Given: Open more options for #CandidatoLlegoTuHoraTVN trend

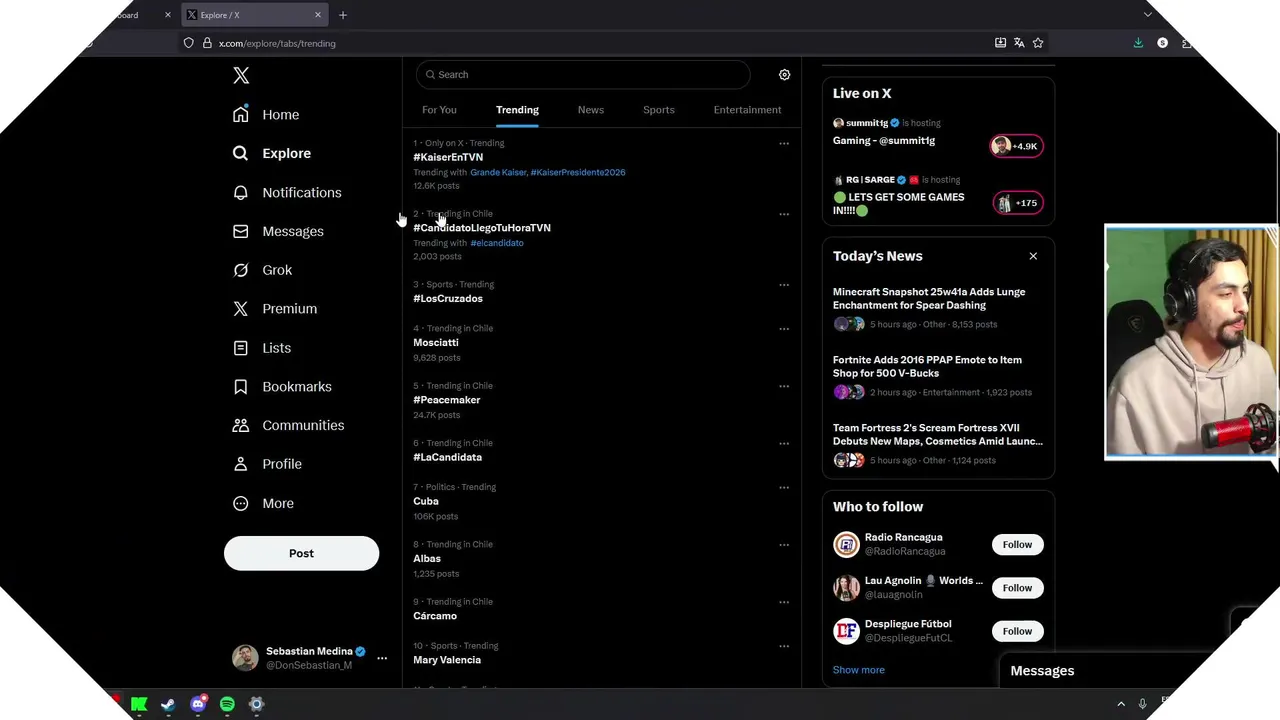Looking at the screenshot, I should [784, 214].
